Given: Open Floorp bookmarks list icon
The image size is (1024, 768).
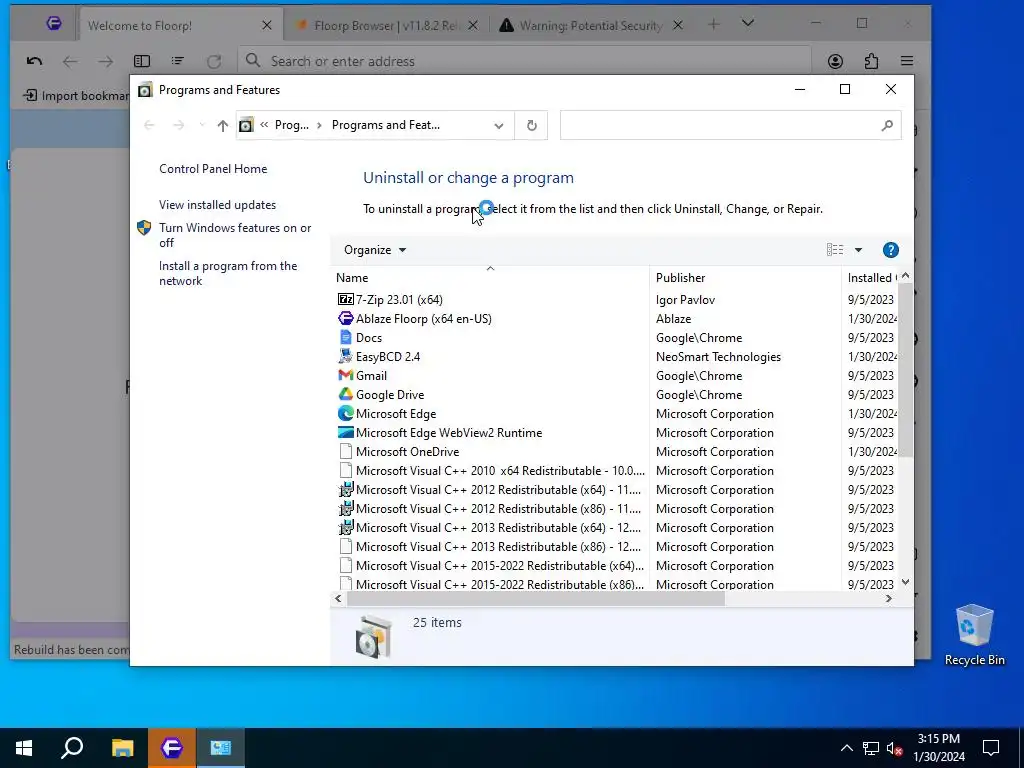Looking at the screenshot, I should pos(178,61).
